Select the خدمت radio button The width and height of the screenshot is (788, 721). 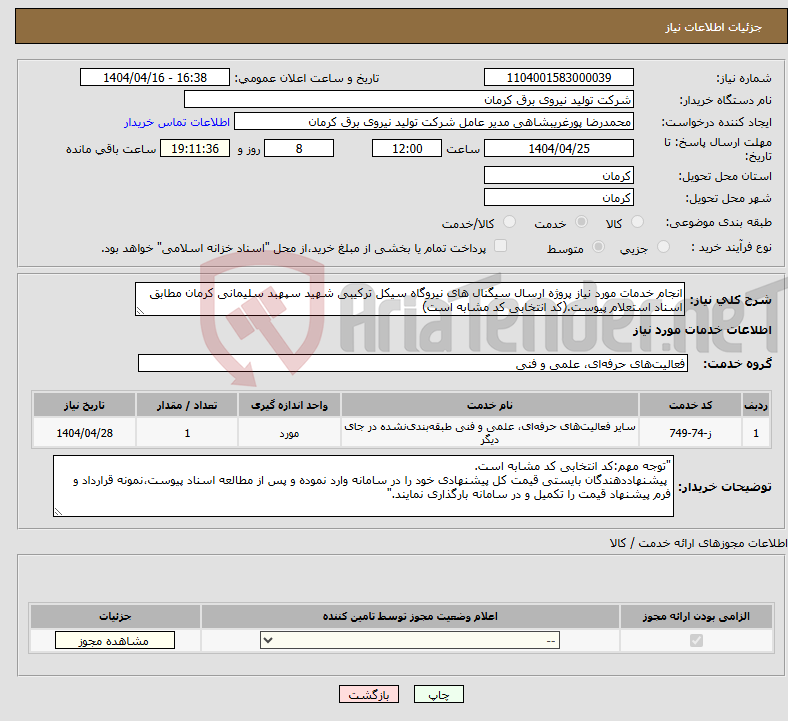tap(581, 222)
